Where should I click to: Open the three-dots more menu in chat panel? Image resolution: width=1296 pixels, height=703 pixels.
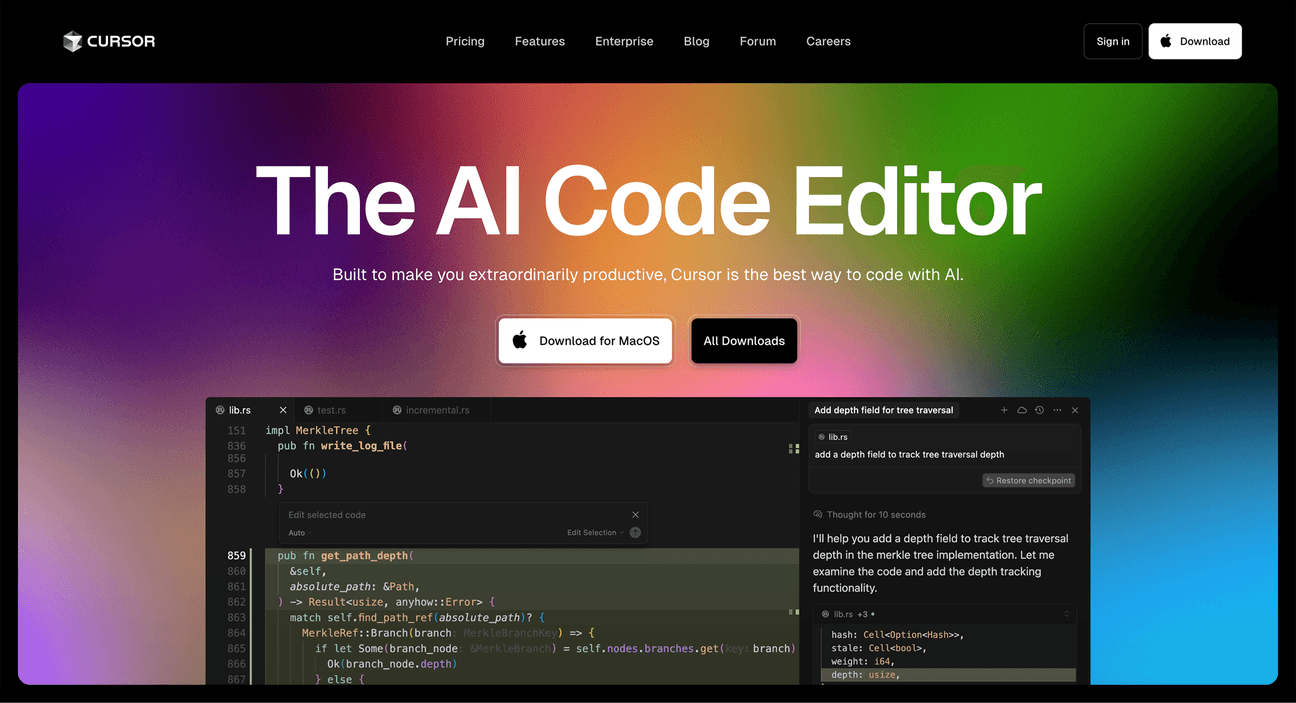click(1057, 410)
